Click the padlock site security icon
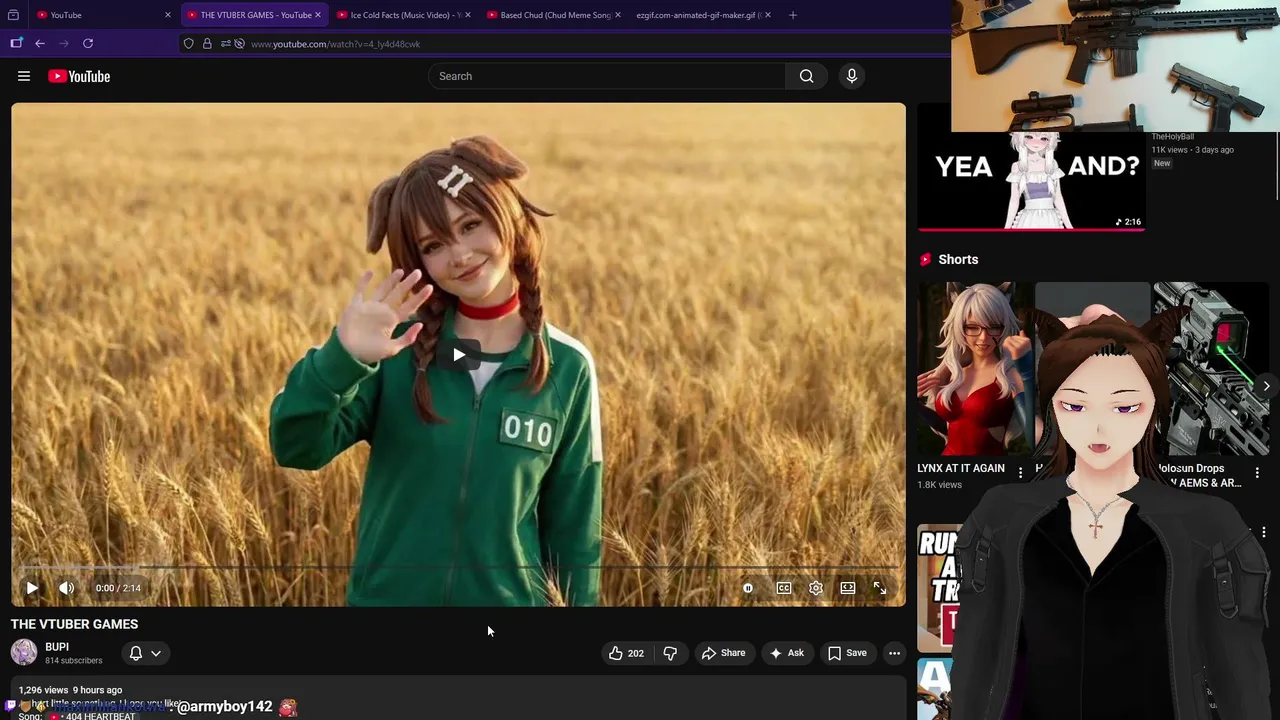1280x720 pixels. pos(207,43)
